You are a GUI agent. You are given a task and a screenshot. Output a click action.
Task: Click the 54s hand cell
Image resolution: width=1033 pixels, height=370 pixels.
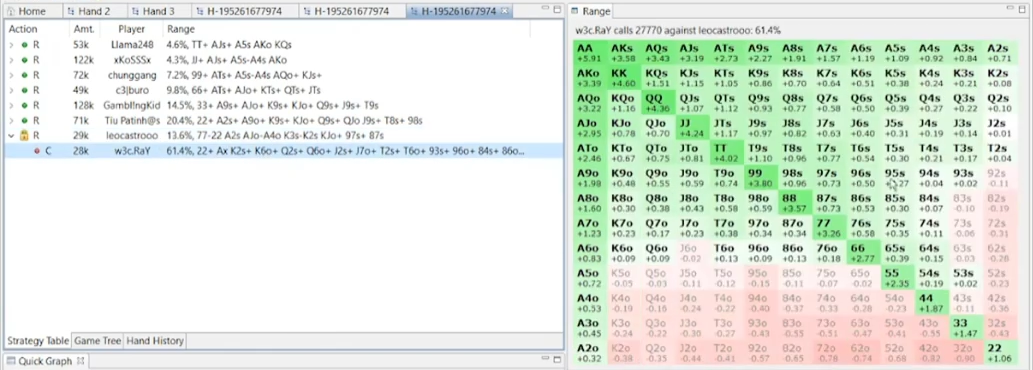pyautogui.click(x=933, y=277)
